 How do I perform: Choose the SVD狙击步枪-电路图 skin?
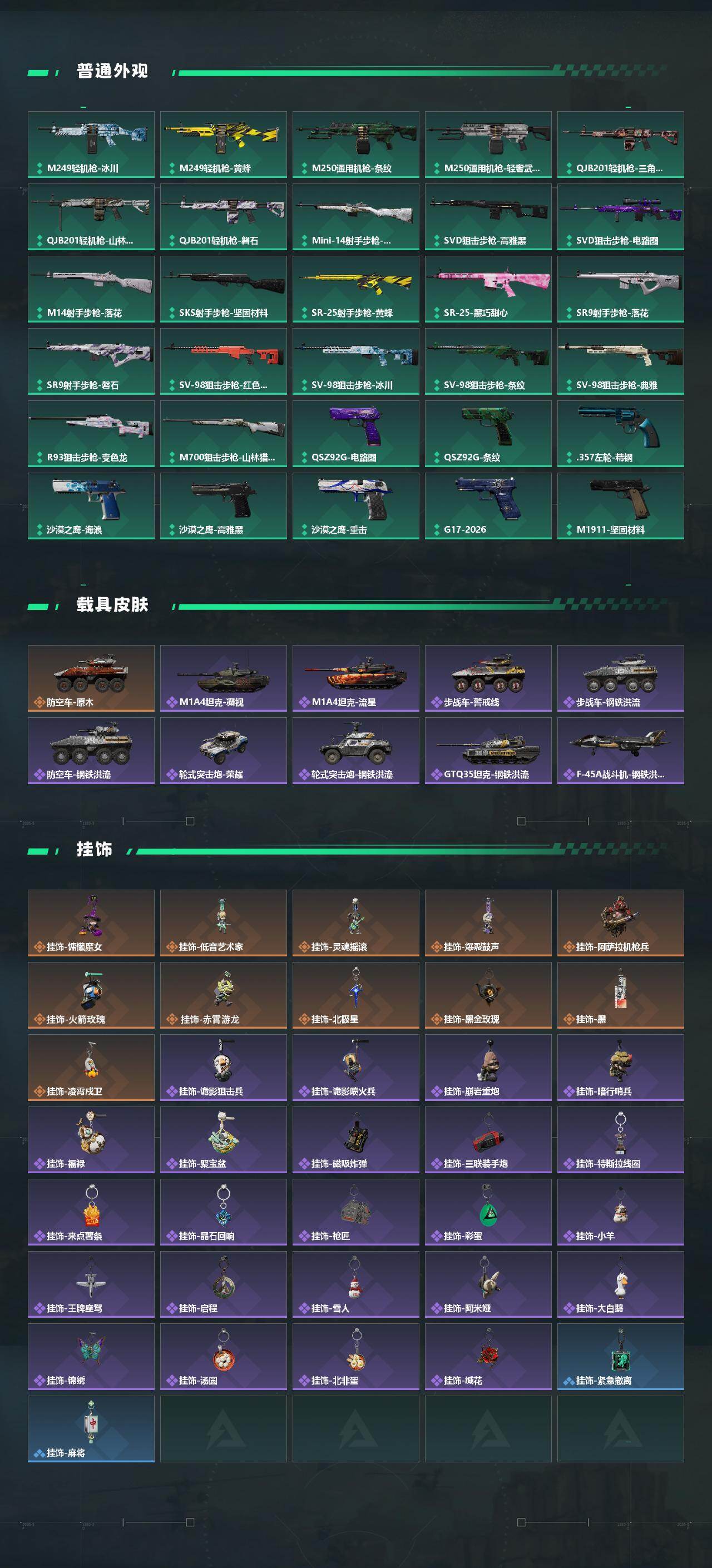pos(621,217)
